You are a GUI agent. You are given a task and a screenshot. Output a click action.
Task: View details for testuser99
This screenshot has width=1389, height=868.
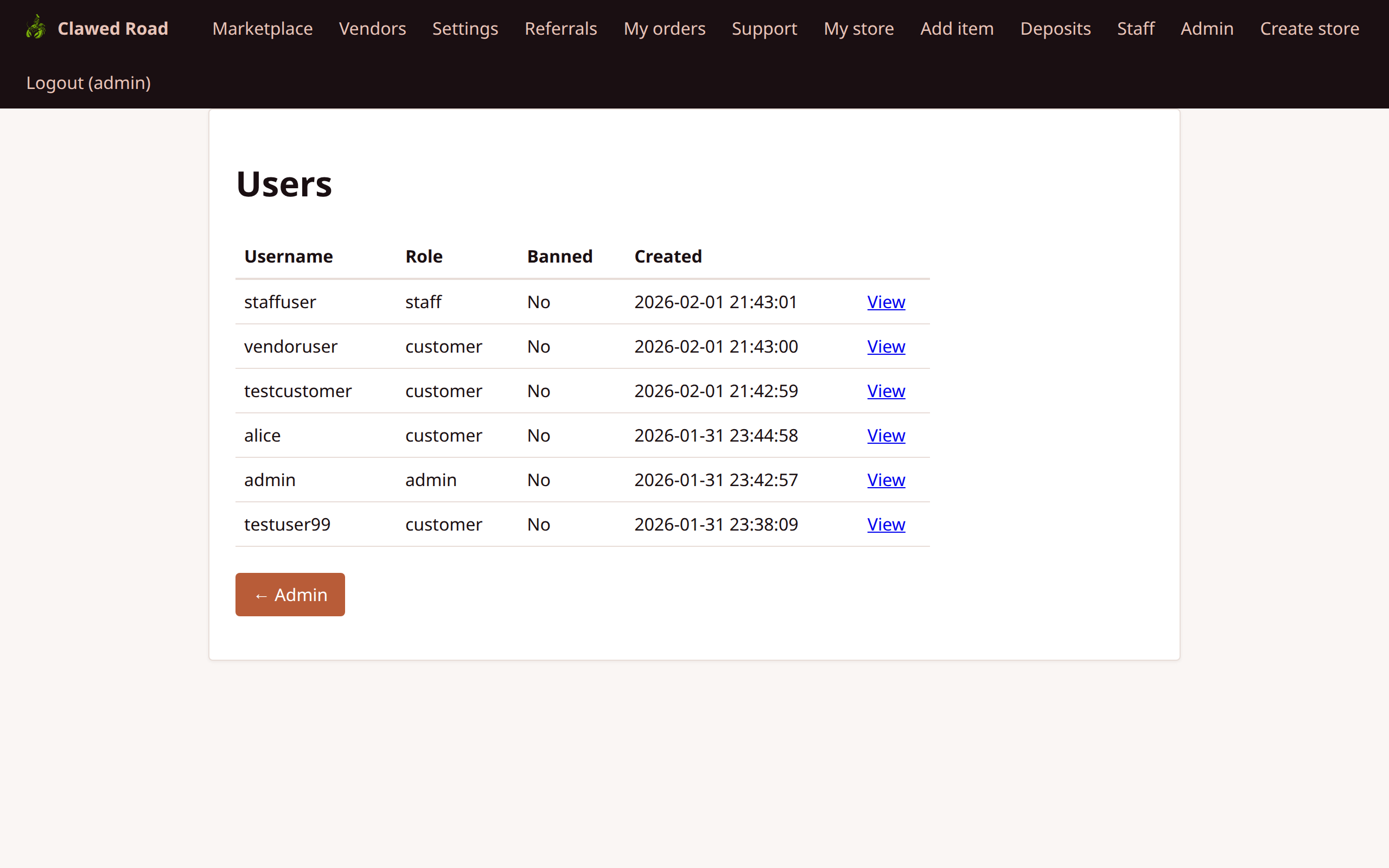click(x=885, y=524)
